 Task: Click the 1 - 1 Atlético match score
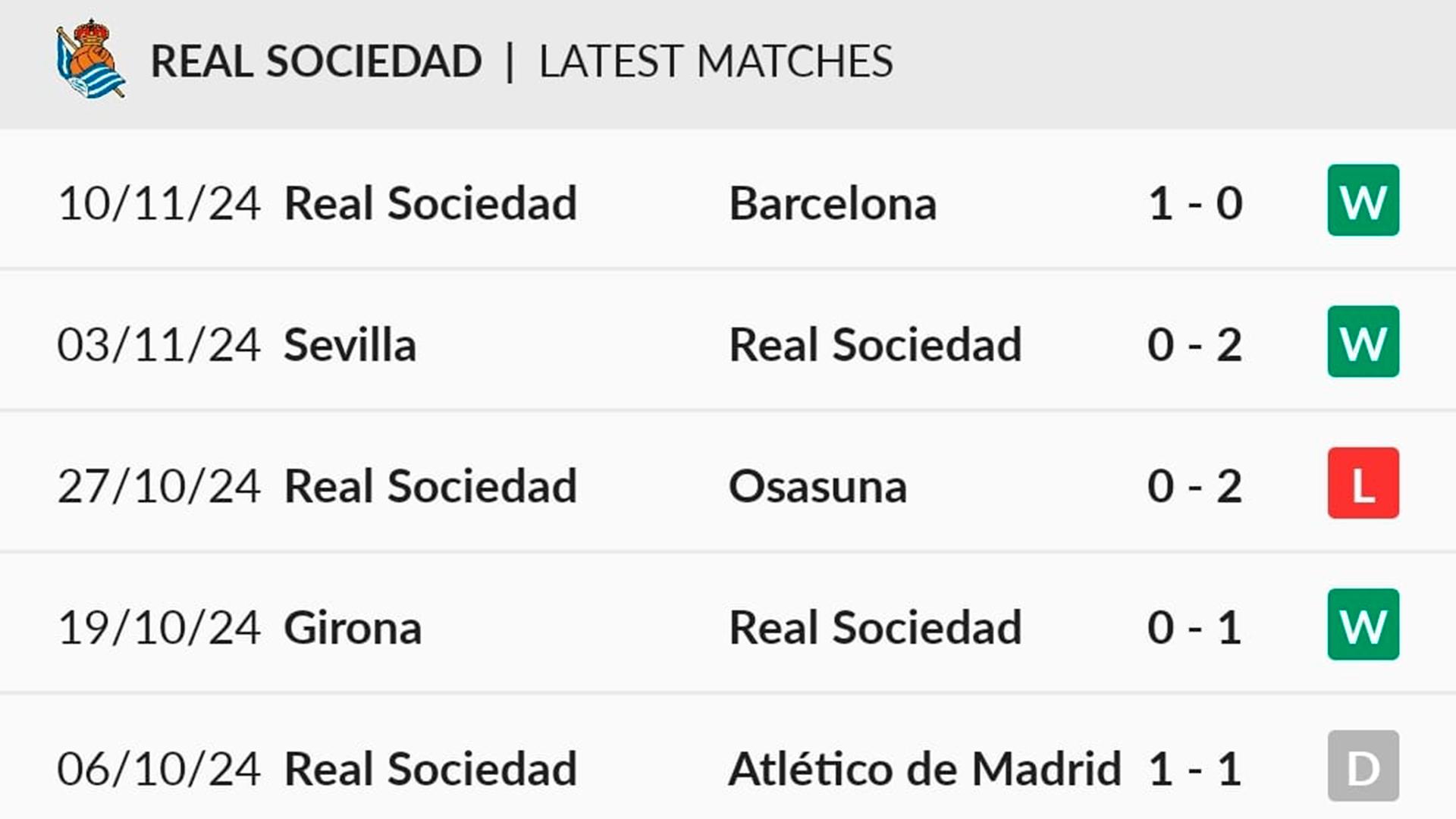point(1195,769)
